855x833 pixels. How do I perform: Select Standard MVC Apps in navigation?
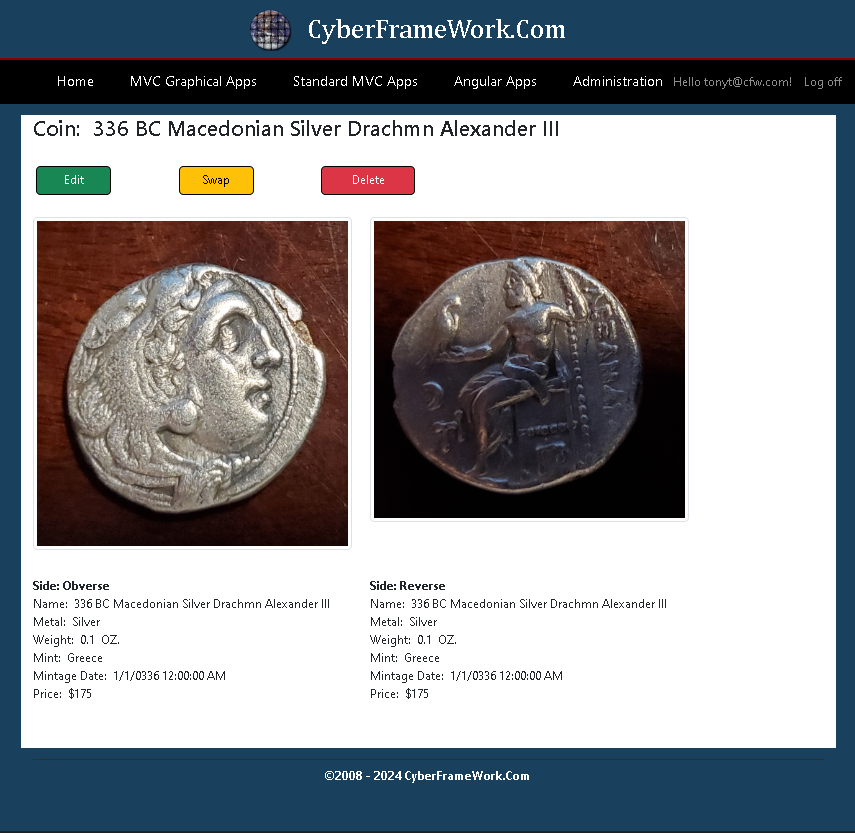point(355,81)
